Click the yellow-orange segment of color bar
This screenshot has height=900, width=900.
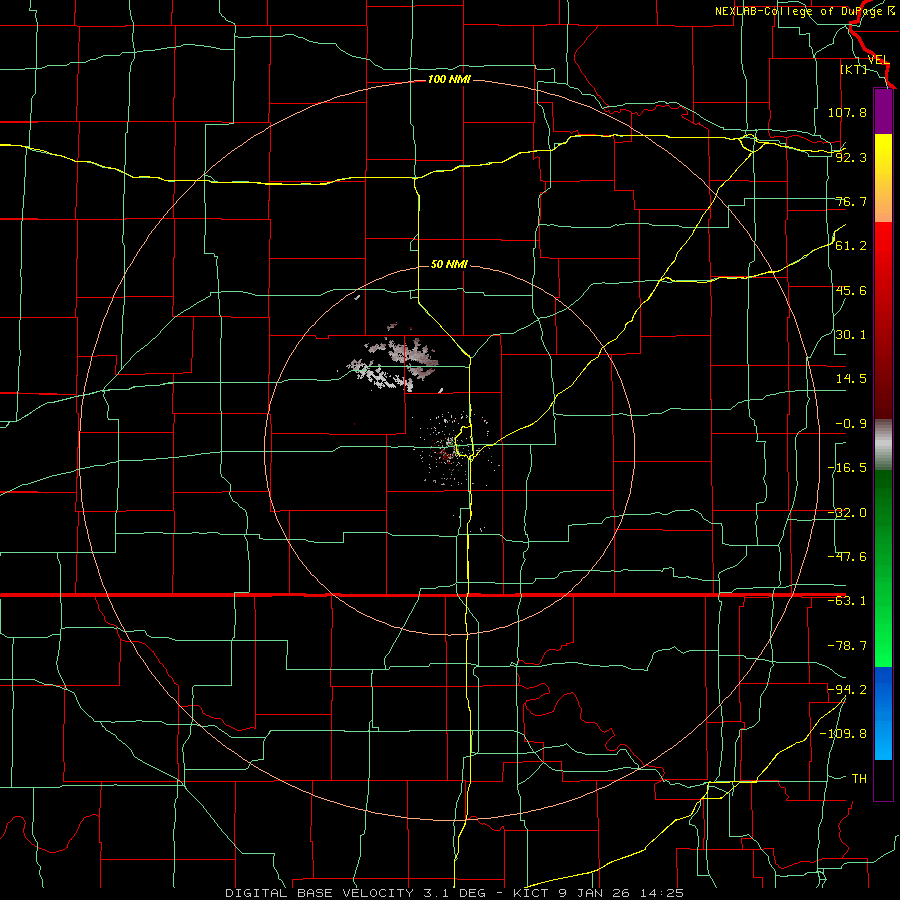[883, 178]
